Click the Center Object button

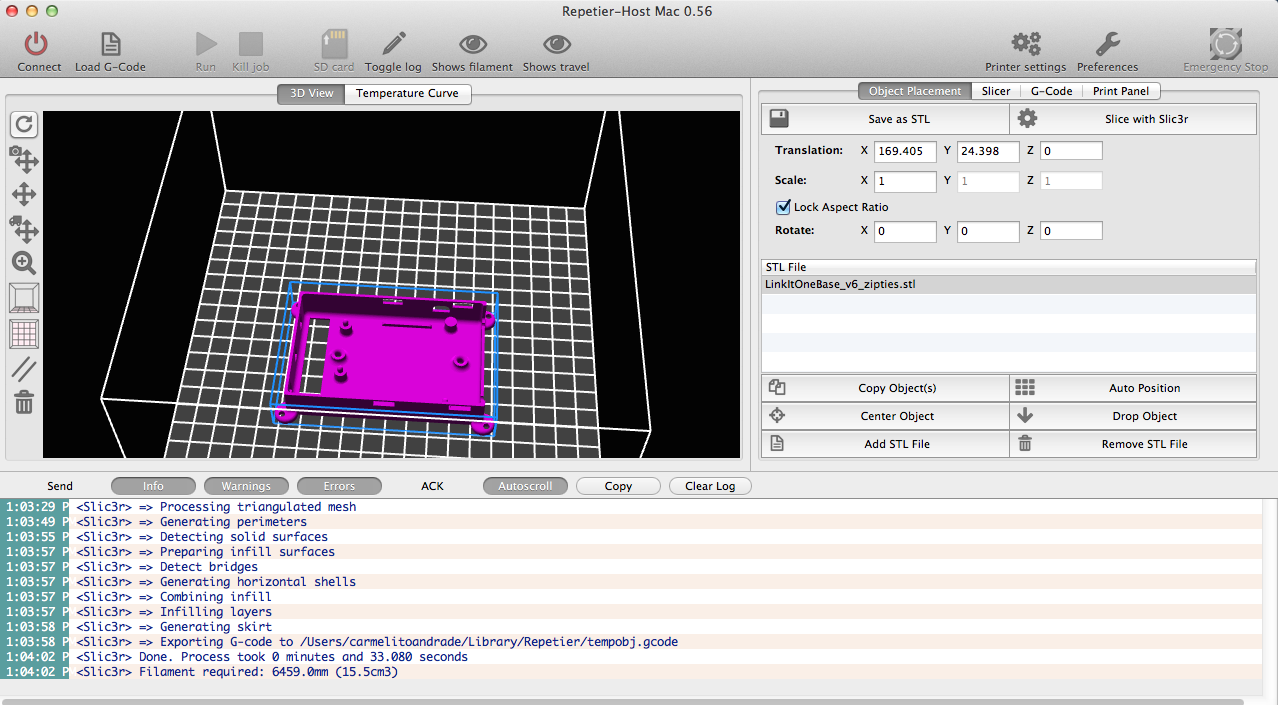(885, 416)
